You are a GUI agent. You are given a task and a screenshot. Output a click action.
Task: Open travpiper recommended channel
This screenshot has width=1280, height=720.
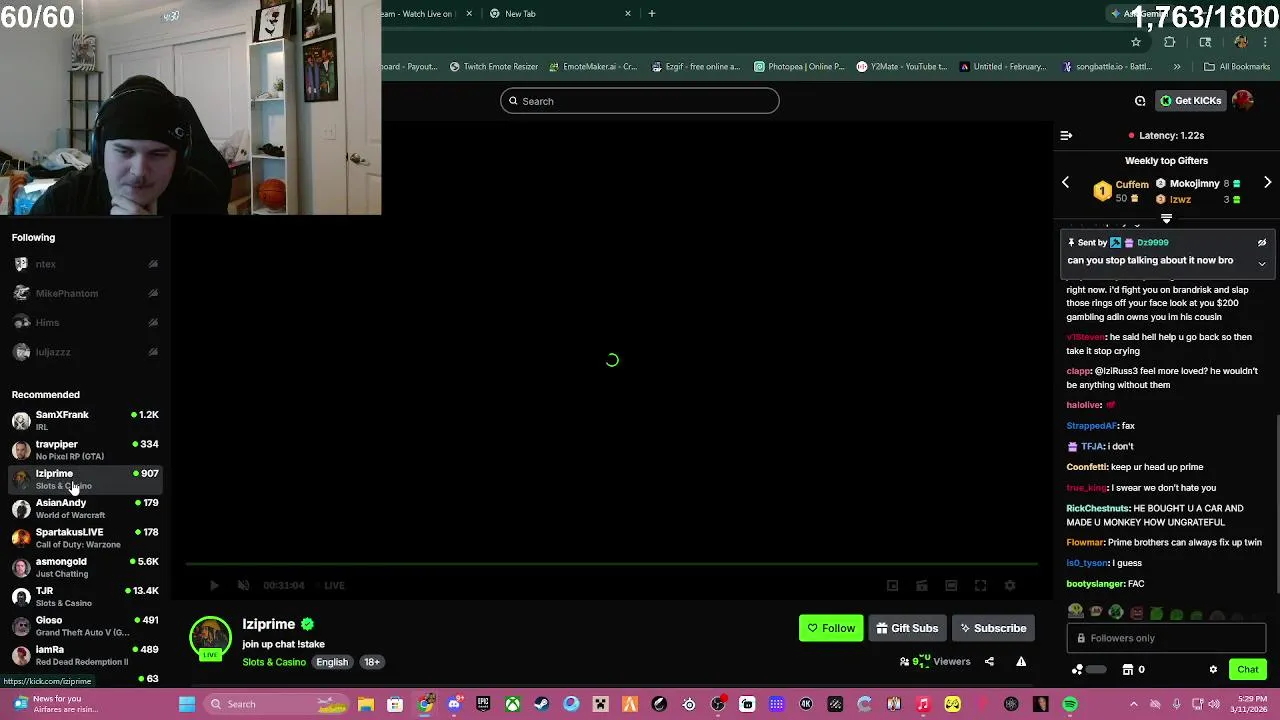tap(85, 450)
